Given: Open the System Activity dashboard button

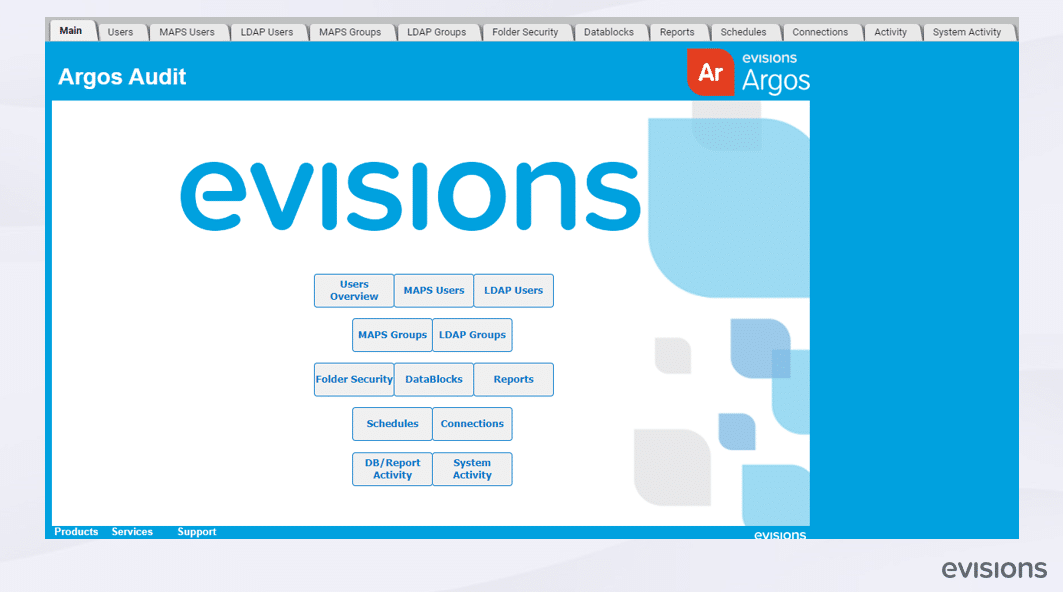Looking at the screenshot, I should 473,469.
